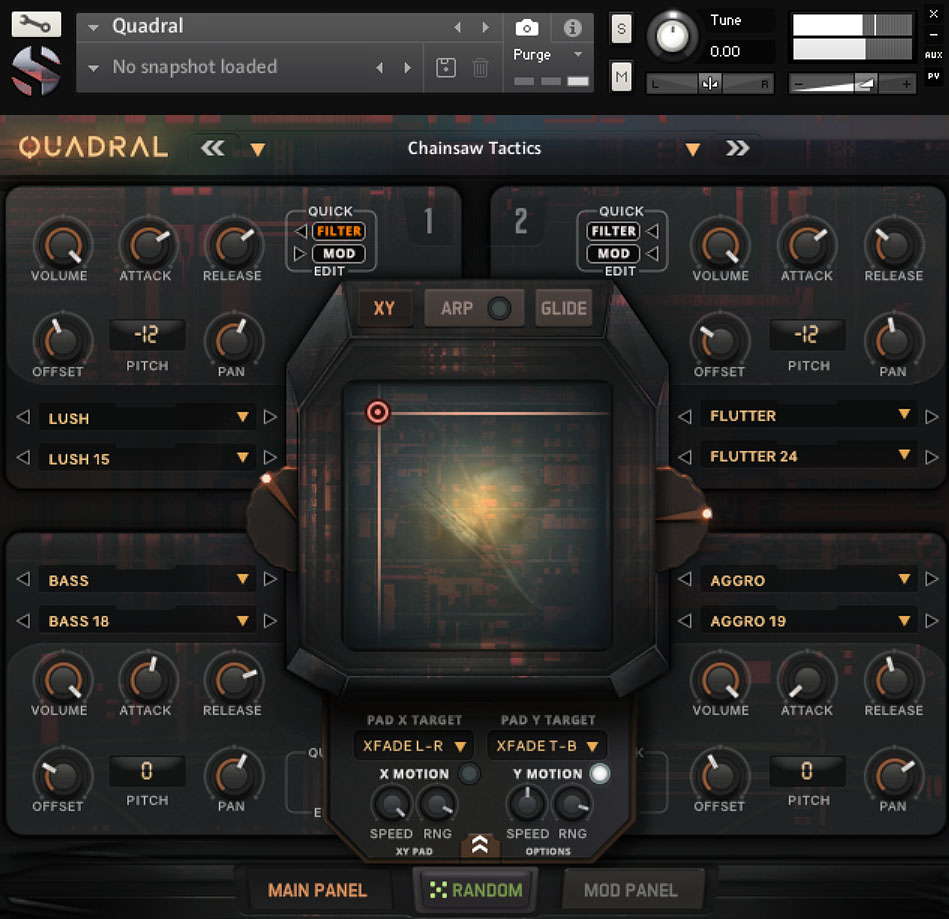
Task: Enable X MOTION toggle
Action: (468, 774)
